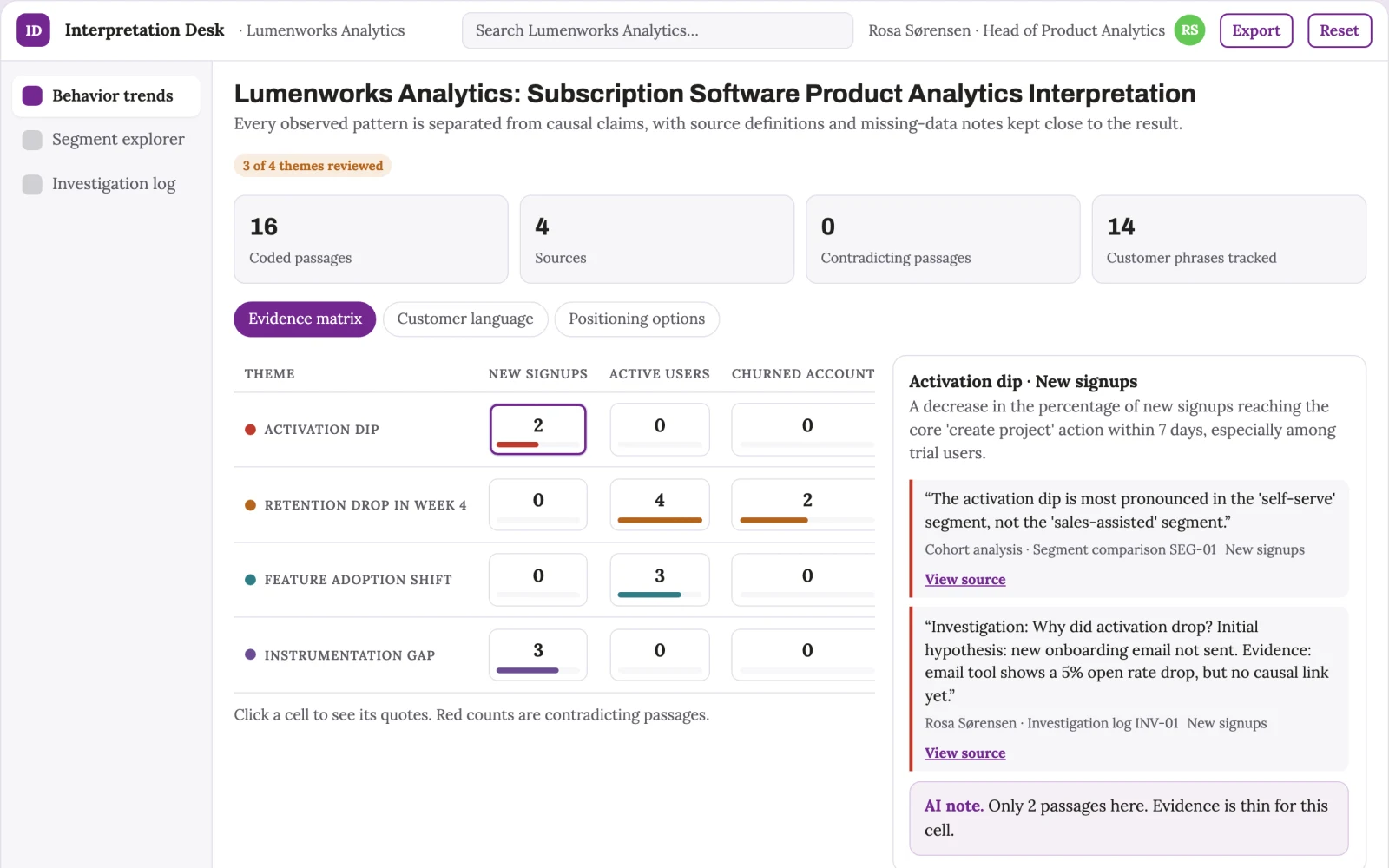Click the ID app logo icon
This screenshot has height=868, width=1389.
[33, 30]
